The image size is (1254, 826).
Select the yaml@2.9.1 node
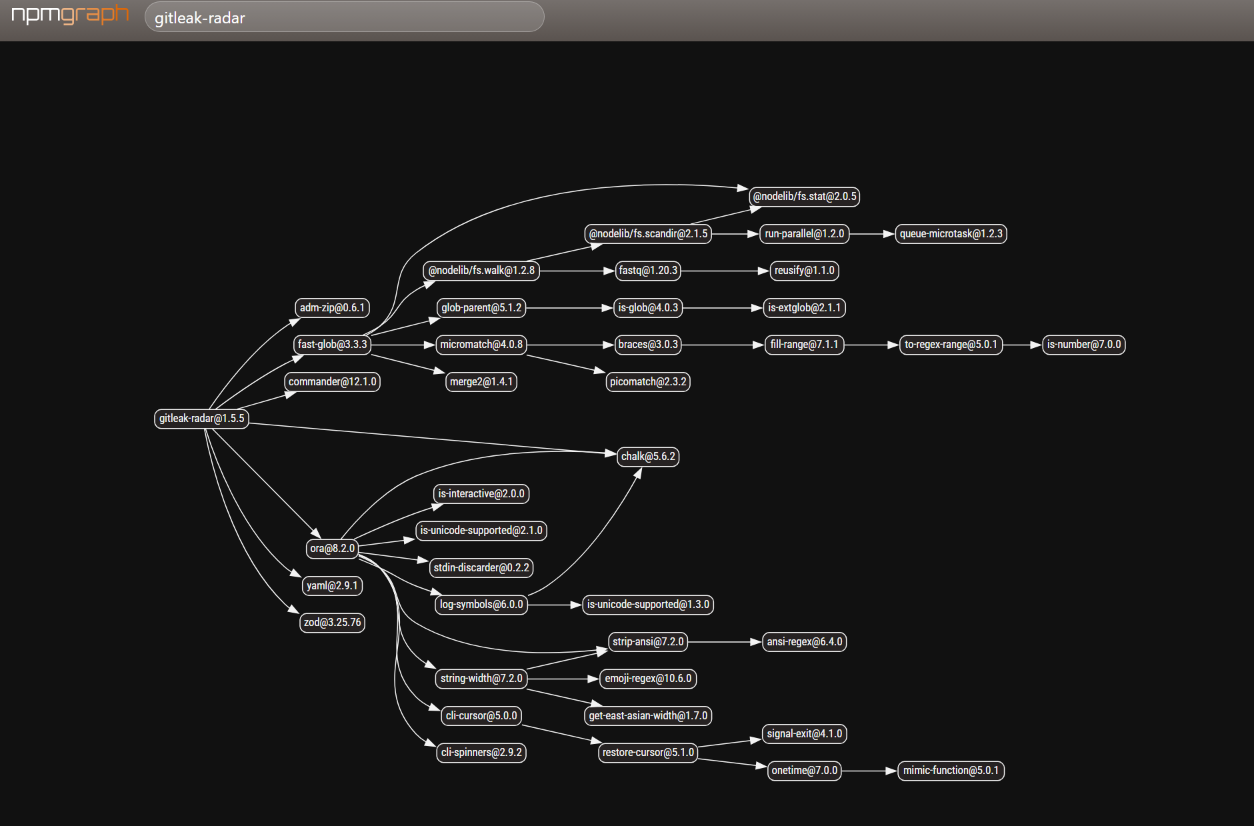333,586
